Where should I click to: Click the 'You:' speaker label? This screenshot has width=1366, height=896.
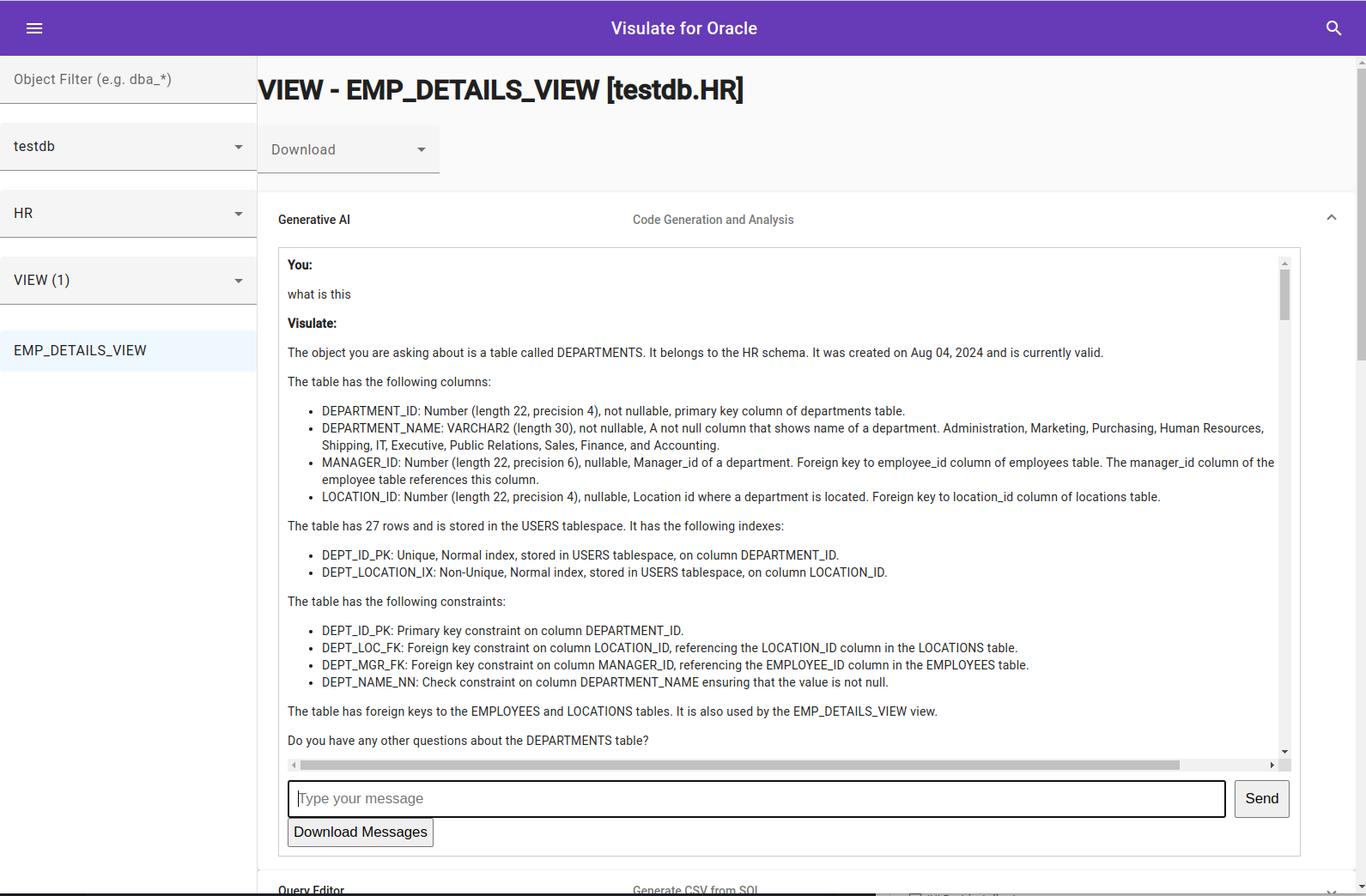coord(300,265)
